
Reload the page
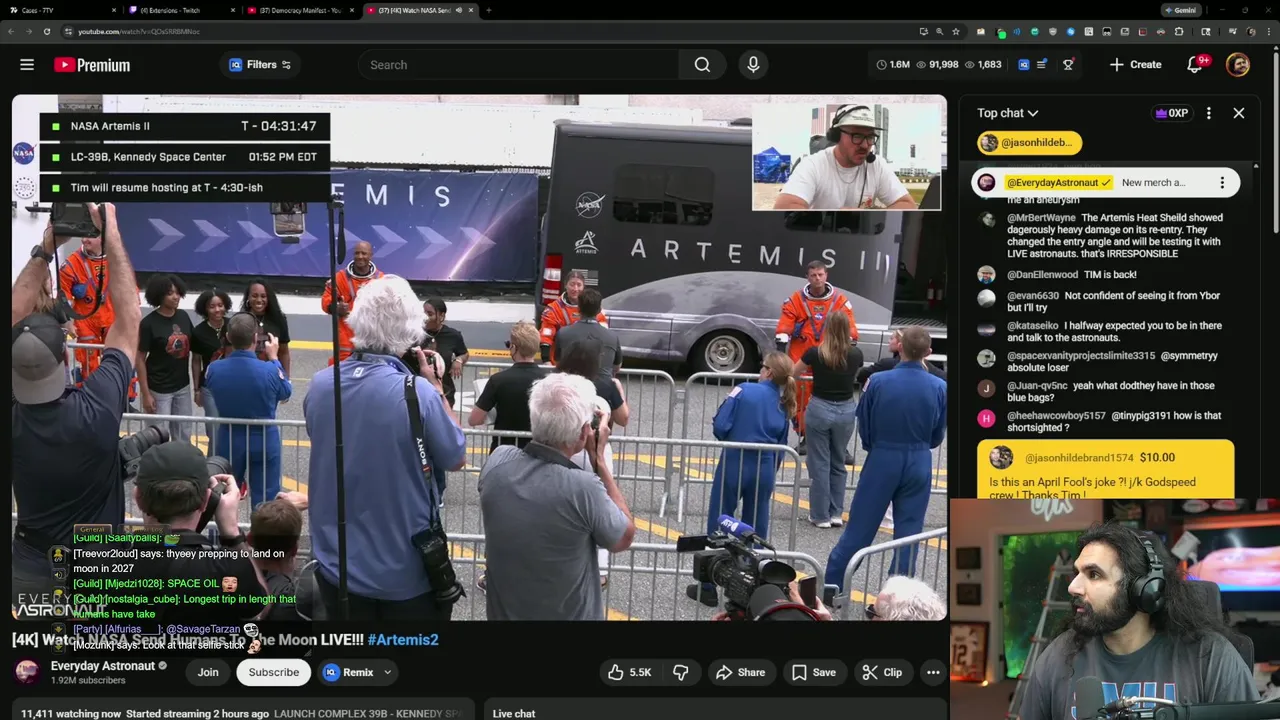[x=46, y=31]
